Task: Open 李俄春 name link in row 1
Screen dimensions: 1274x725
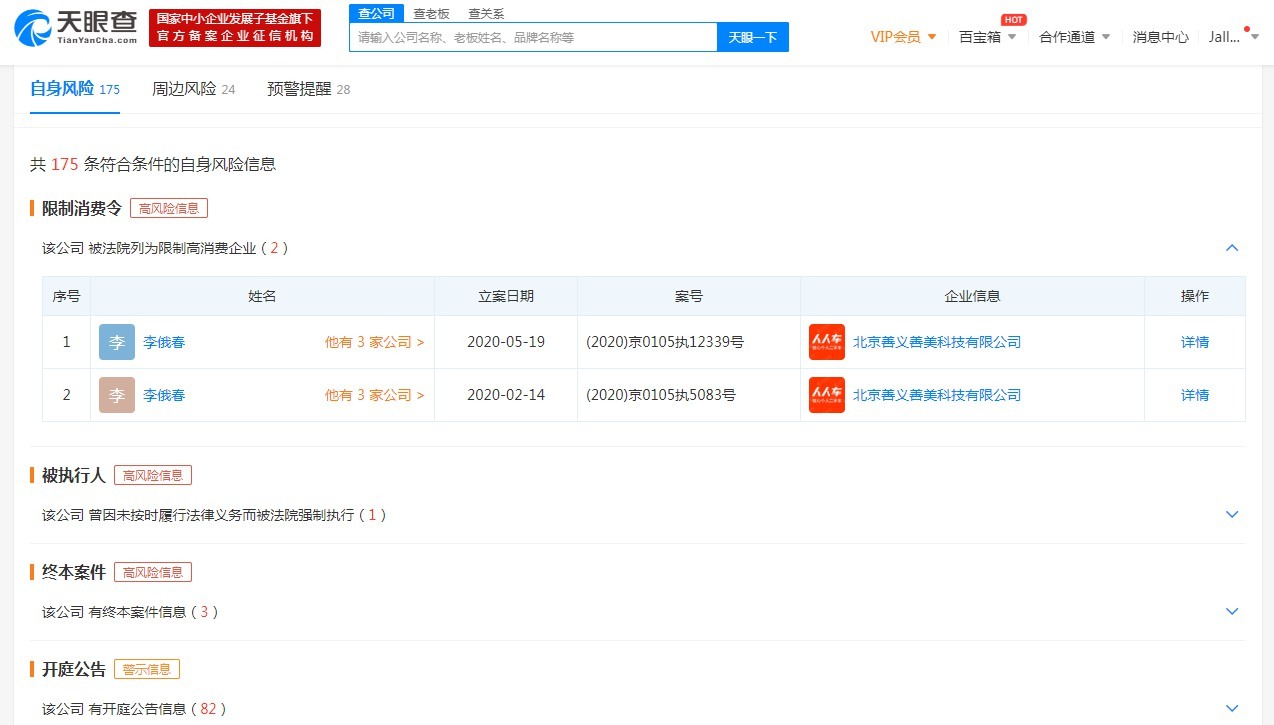Action: pyautogui.click(x=164, y=342)
